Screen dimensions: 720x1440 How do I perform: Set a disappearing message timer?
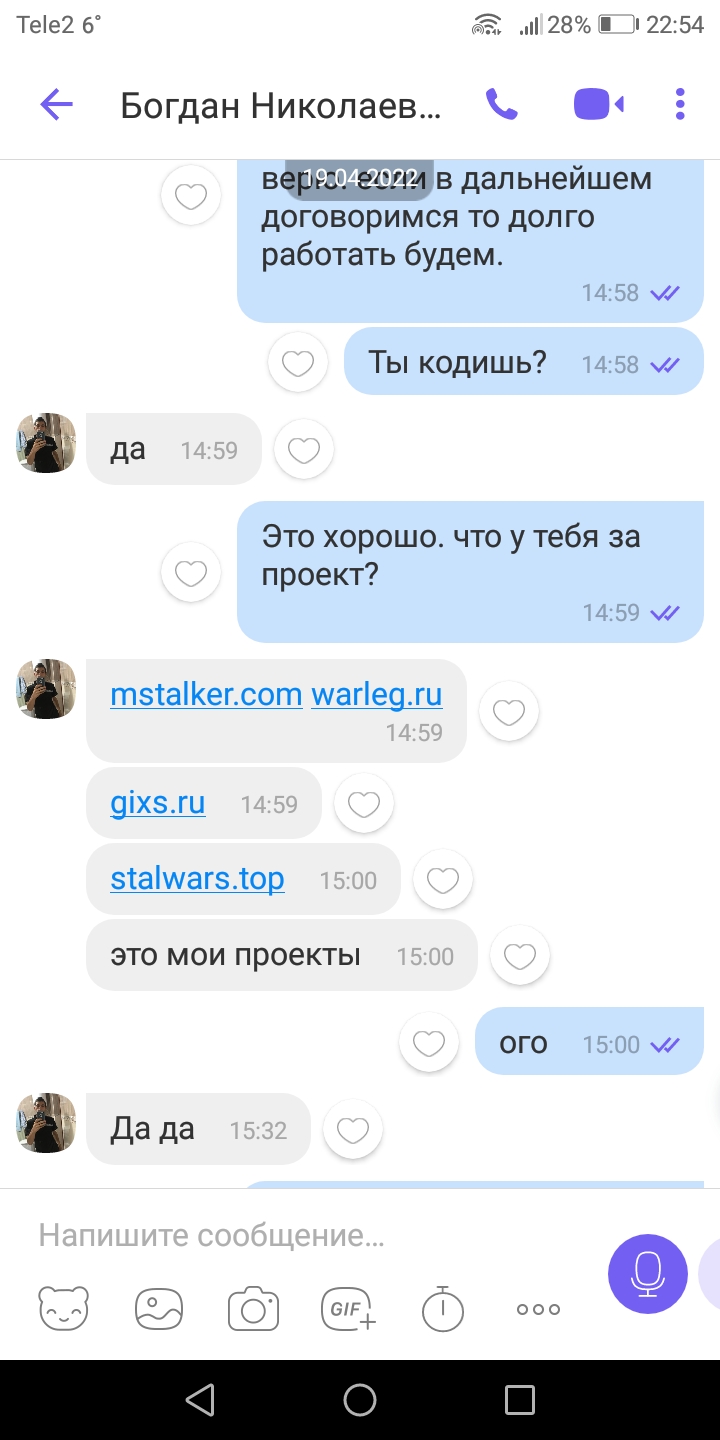443,1308
